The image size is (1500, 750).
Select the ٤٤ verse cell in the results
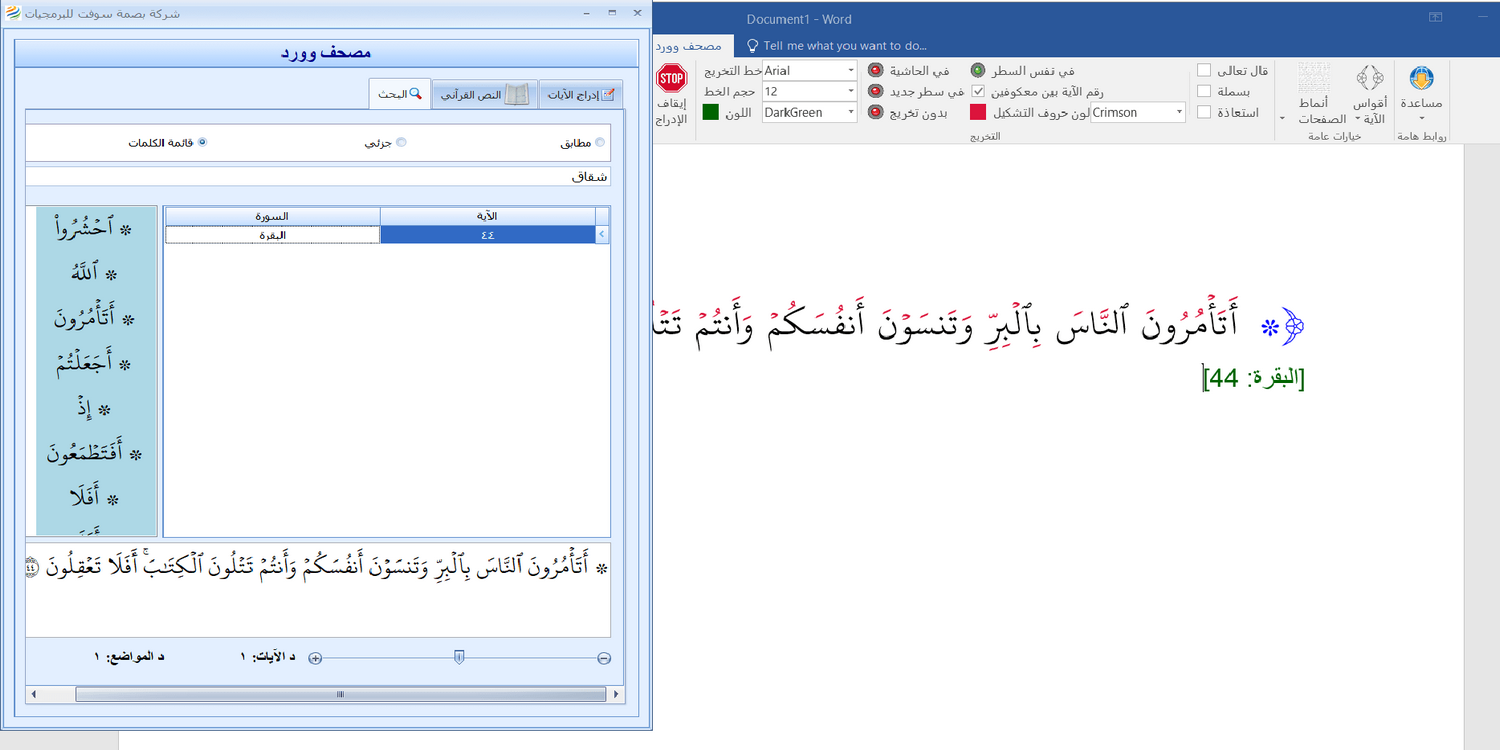pos(488,235)
